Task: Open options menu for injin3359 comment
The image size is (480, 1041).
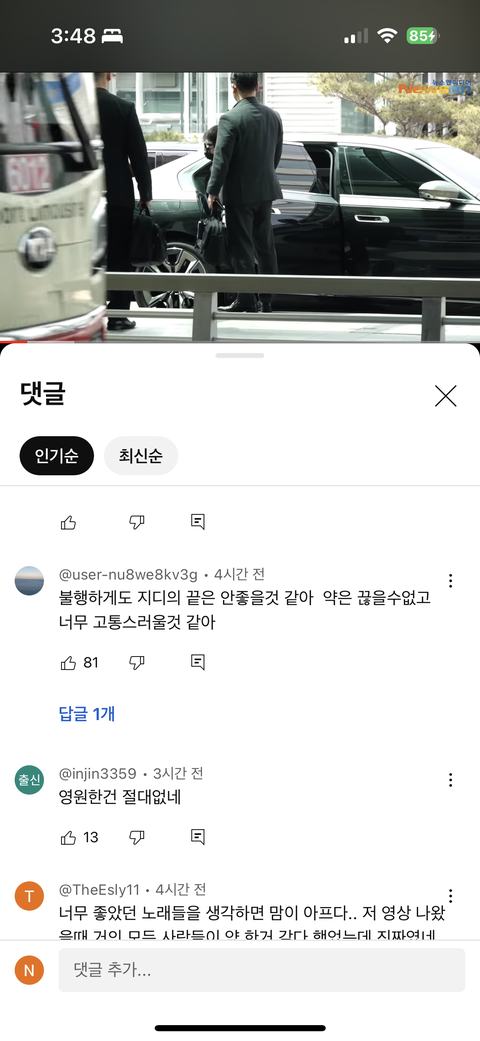Action: pos(451,779)
